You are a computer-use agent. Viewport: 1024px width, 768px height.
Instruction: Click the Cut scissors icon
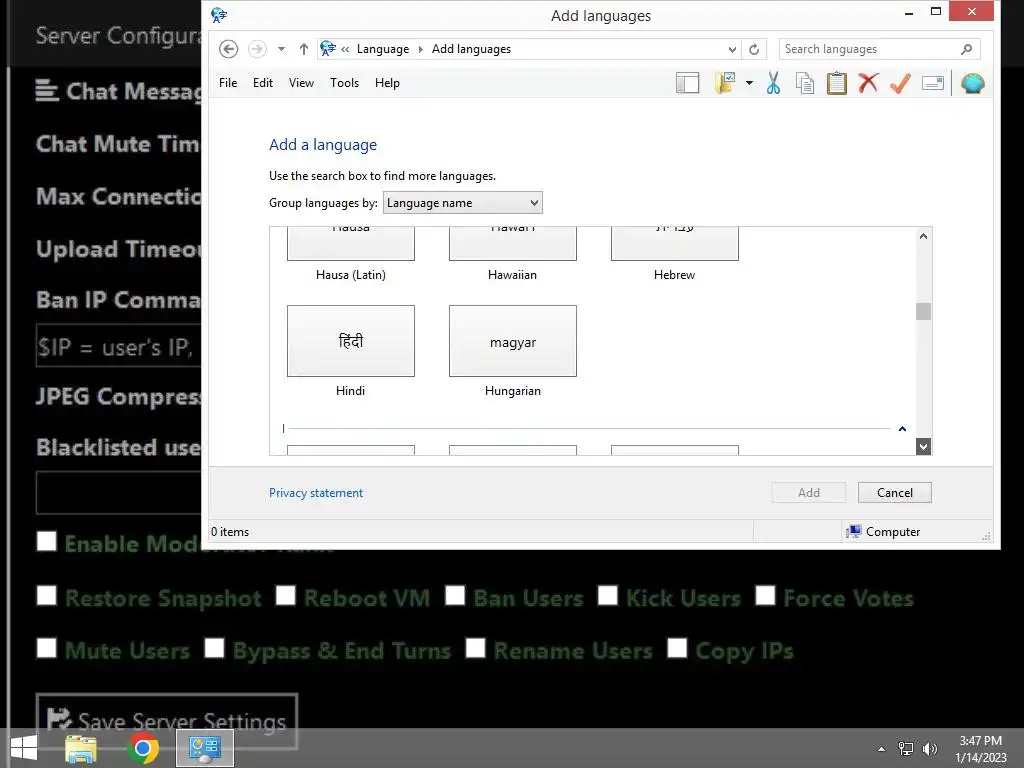click(773, 83)
